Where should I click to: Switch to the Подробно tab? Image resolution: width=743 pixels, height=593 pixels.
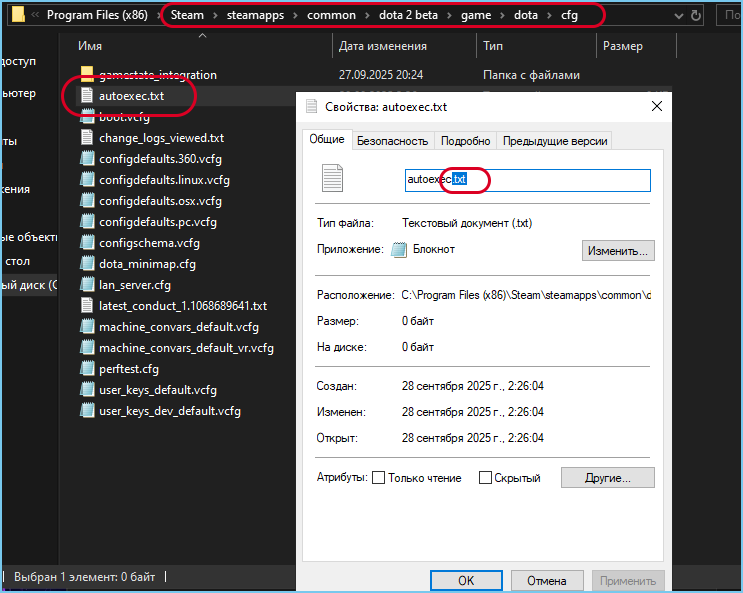(465, 141)
